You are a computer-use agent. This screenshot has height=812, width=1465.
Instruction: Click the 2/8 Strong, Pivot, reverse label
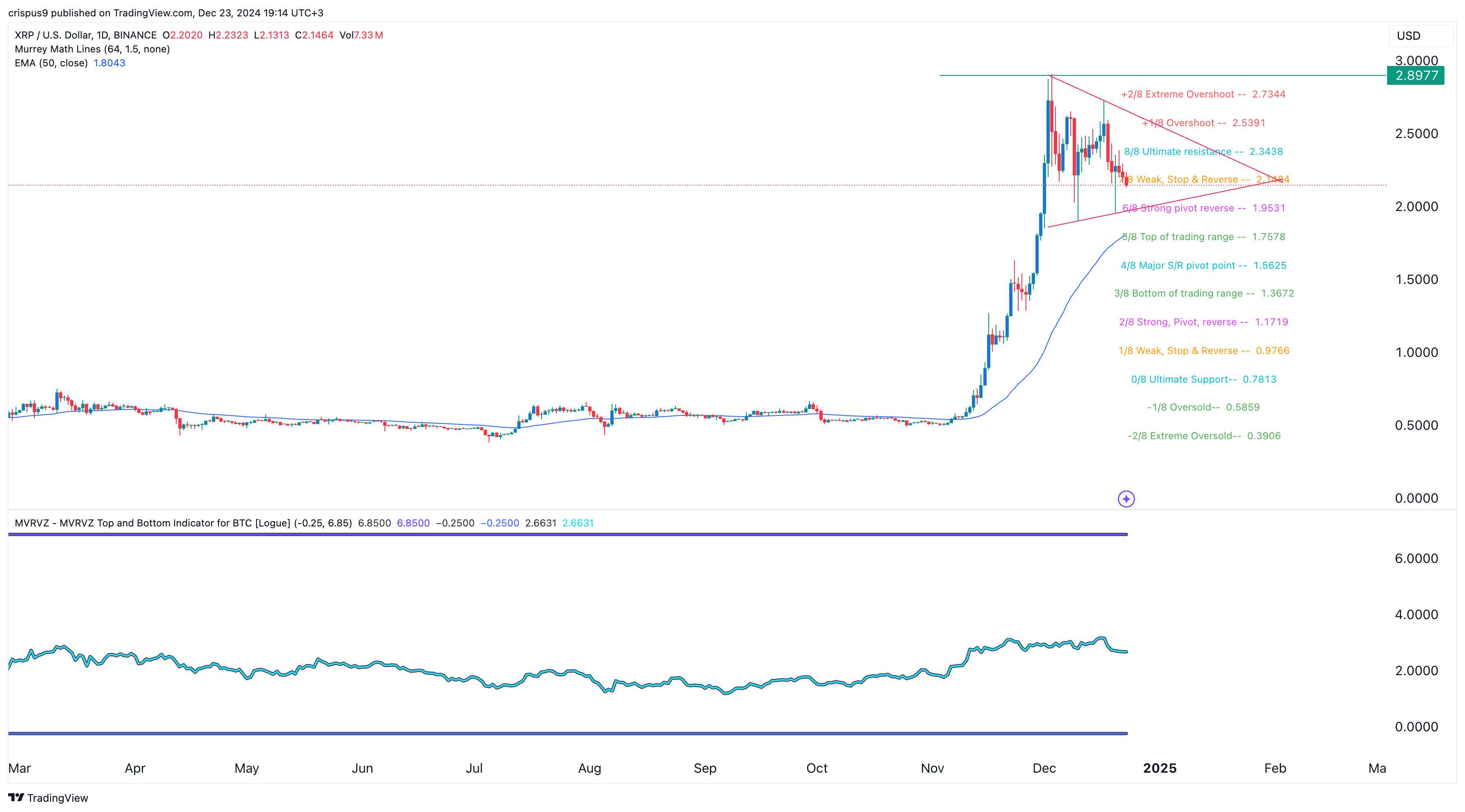click(1203, 322)
